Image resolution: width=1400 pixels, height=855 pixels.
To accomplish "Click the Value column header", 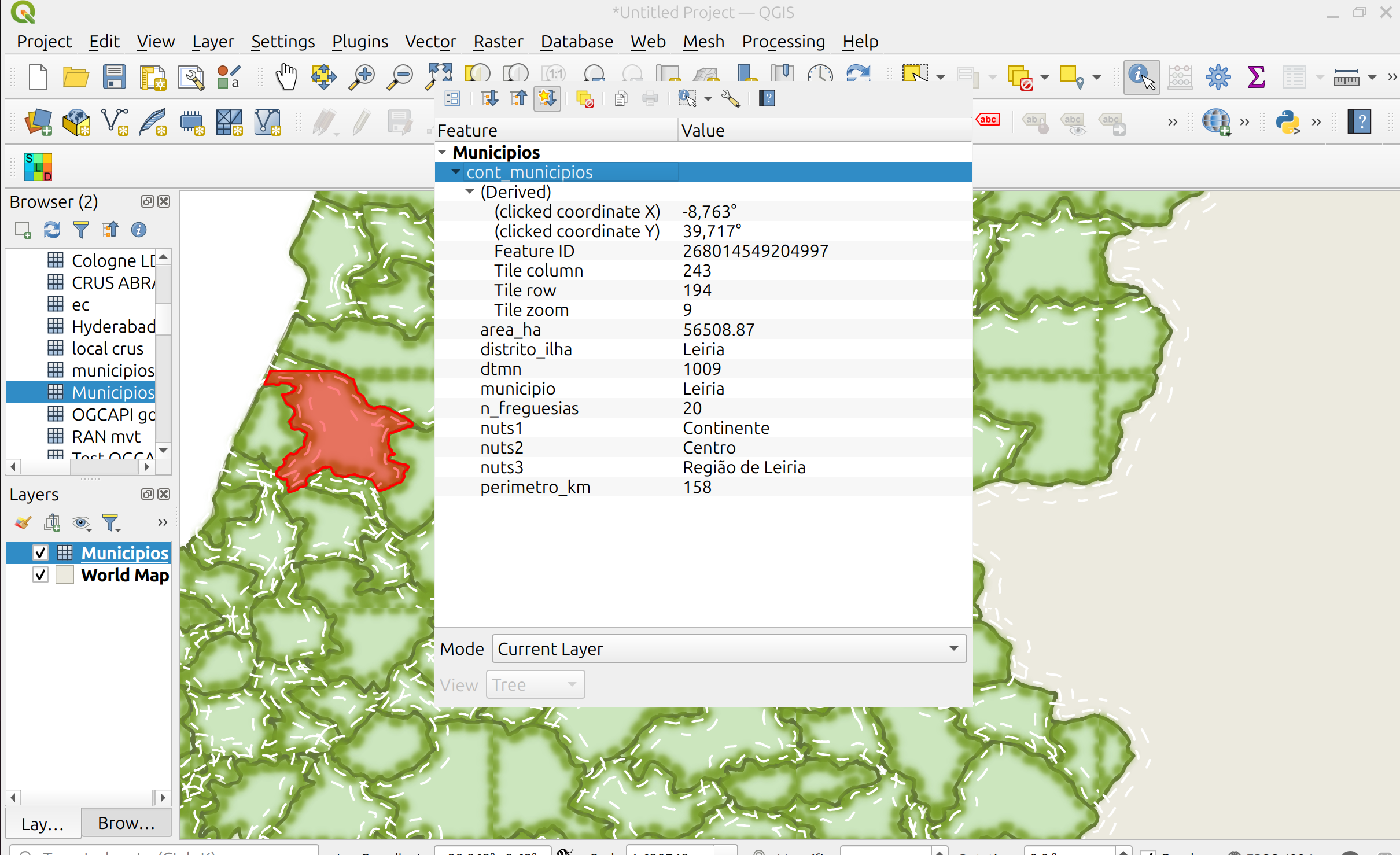I will click(x=702, y=131).
